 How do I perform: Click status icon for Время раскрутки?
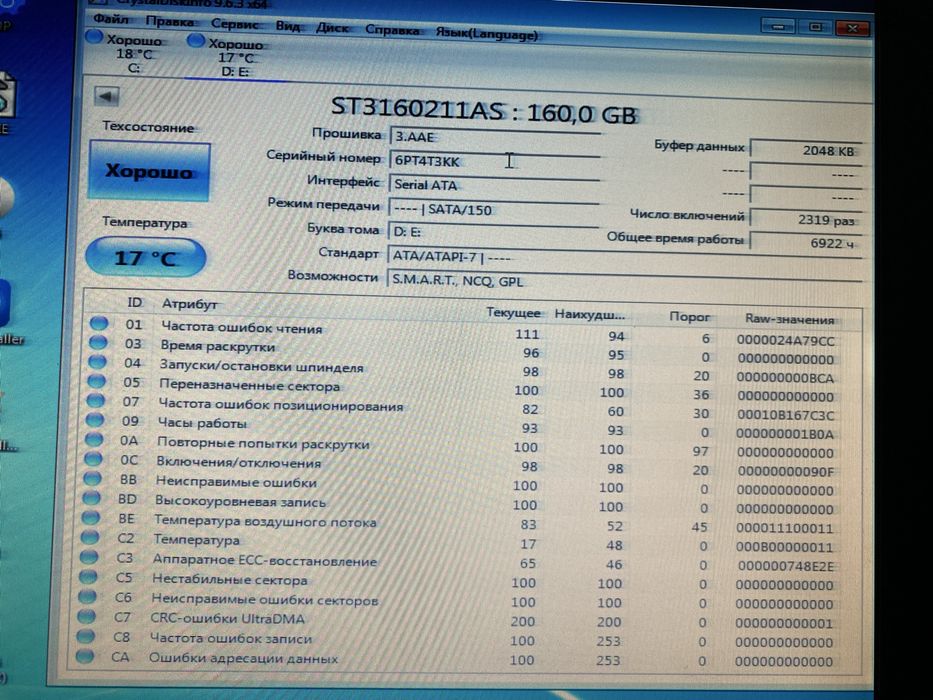98,342
